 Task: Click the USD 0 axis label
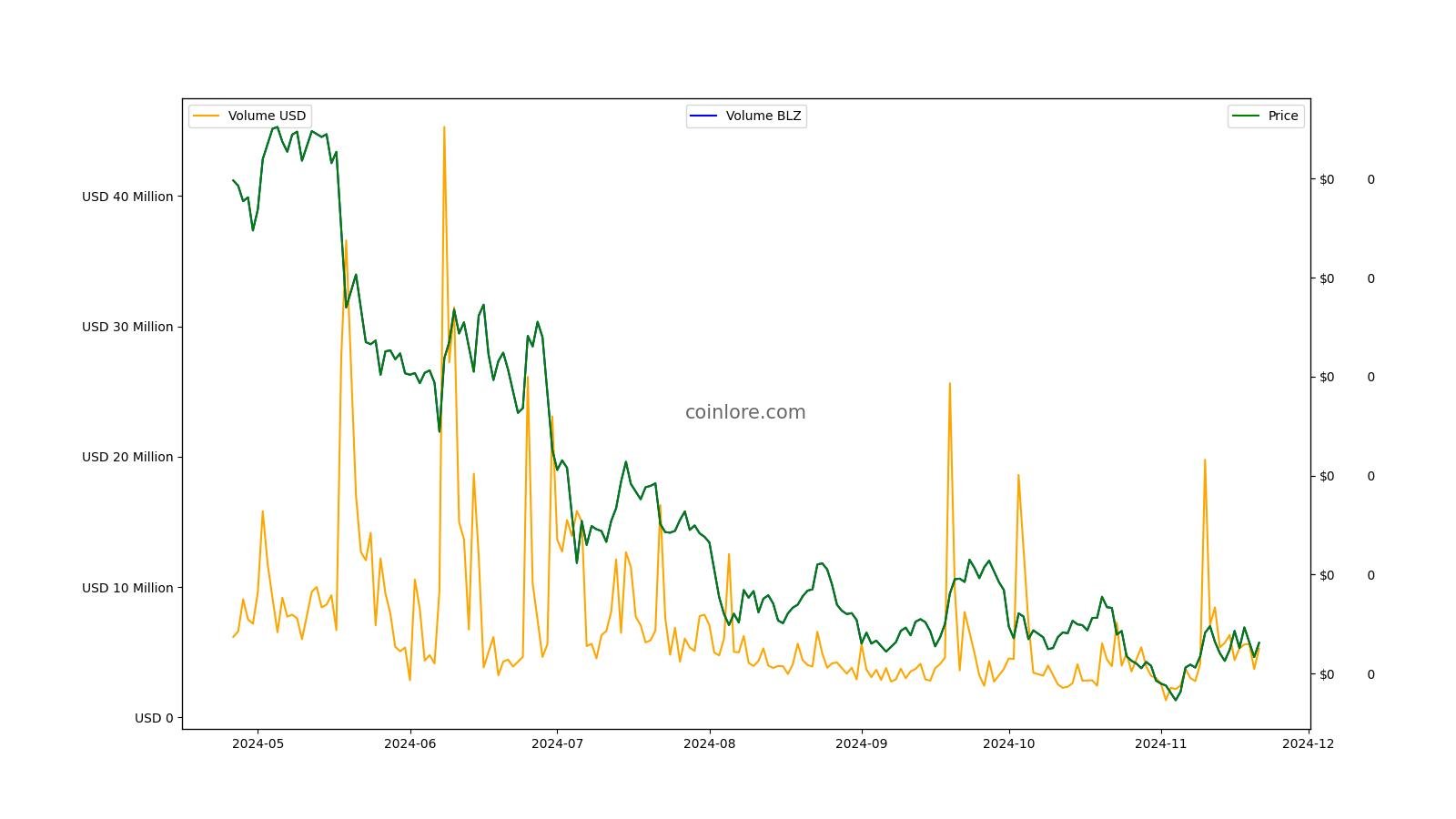pos(154,718)
